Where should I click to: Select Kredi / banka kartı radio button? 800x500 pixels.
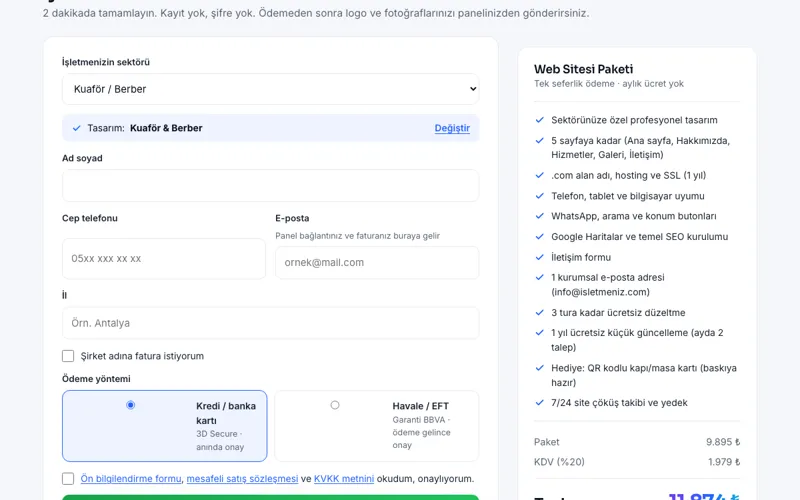131,405
